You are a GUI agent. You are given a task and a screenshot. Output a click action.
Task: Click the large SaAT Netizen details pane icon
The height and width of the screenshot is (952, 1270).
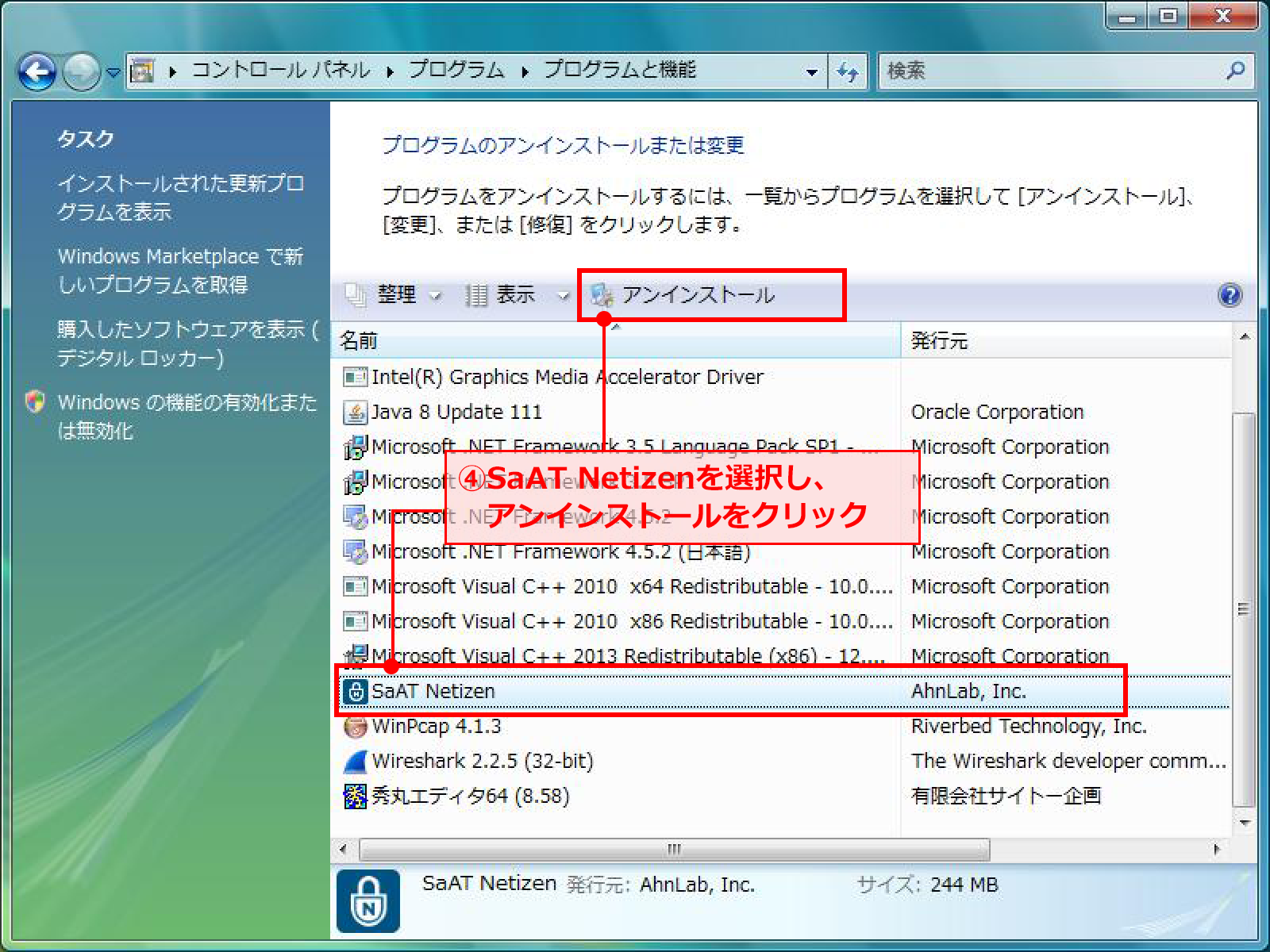368,901
